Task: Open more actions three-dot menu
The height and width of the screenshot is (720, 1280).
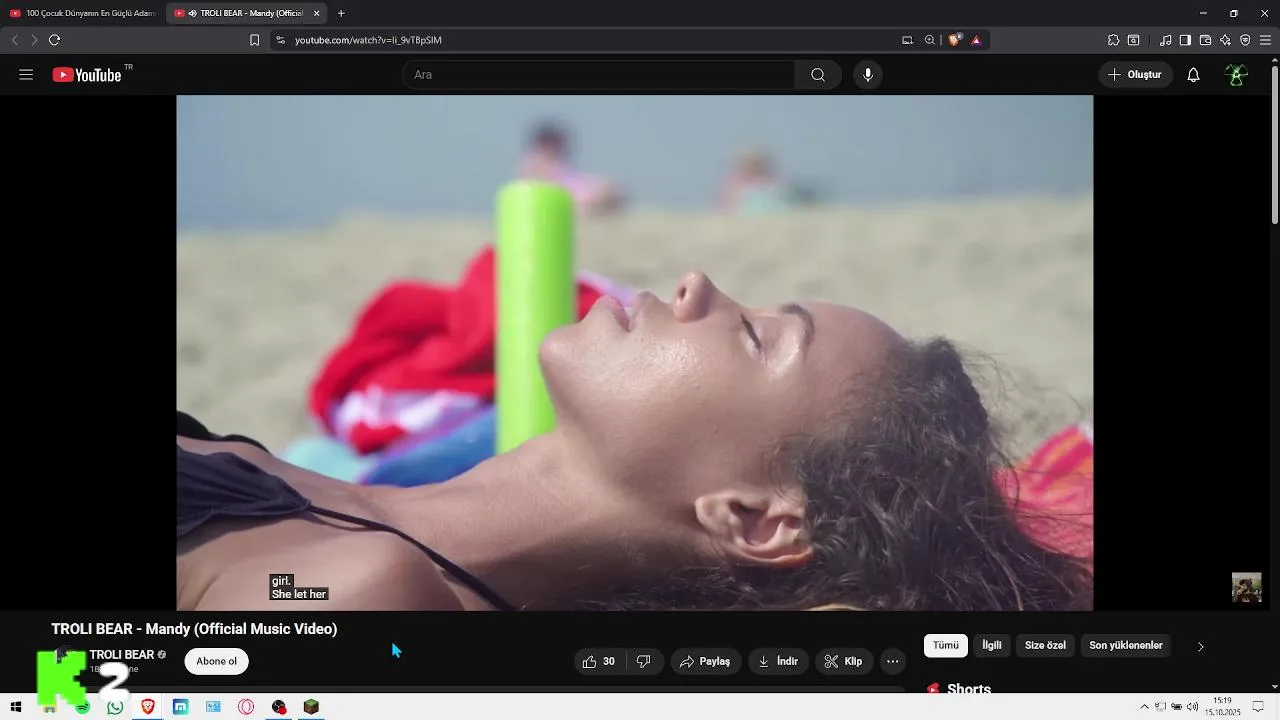Action: pyautogui.click(x=893, y=661)
